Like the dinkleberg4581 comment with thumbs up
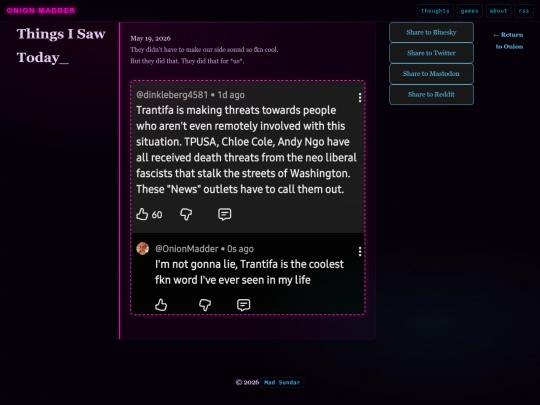The image size is (540, 405). tap(142, 214)
